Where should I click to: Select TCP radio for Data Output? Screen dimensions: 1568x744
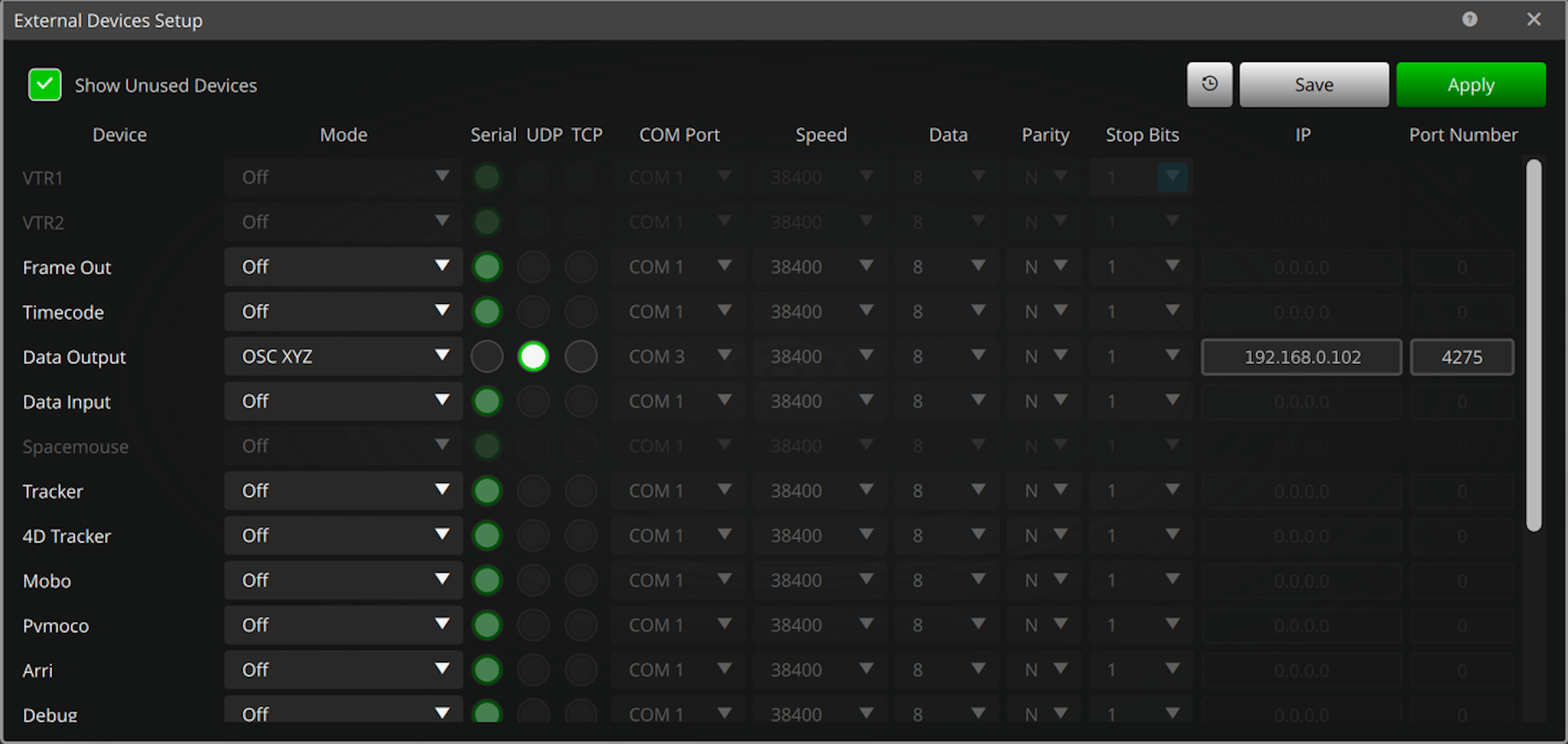point(582,357)
